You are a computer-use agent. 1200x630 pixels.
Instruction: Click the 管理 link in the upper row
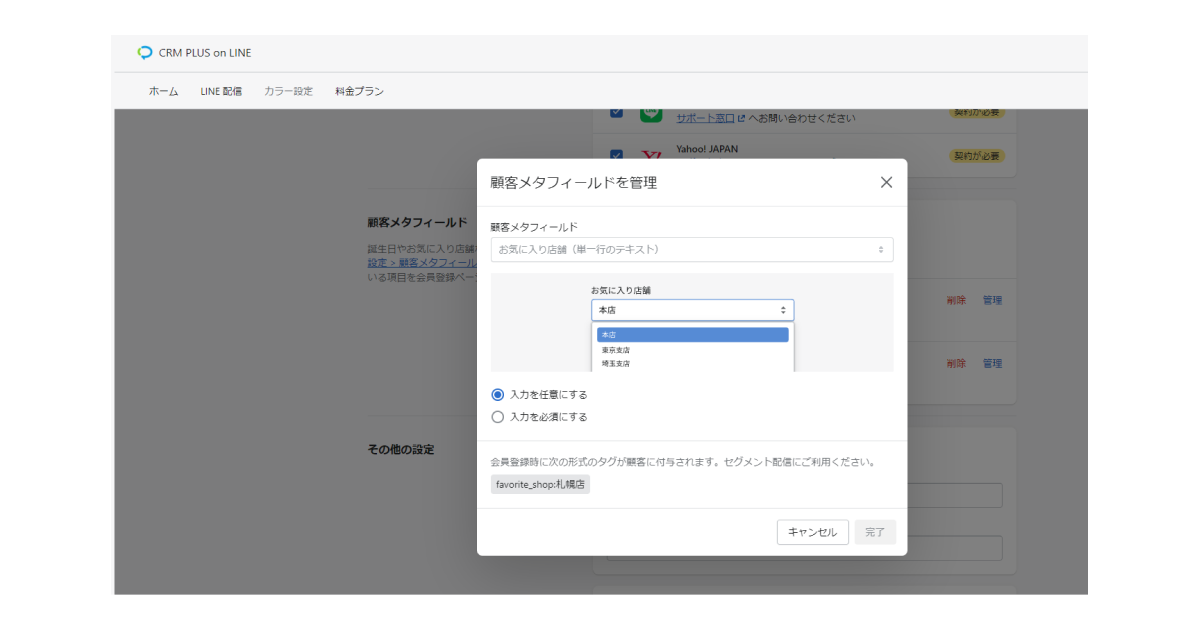(x=991, y=299)
